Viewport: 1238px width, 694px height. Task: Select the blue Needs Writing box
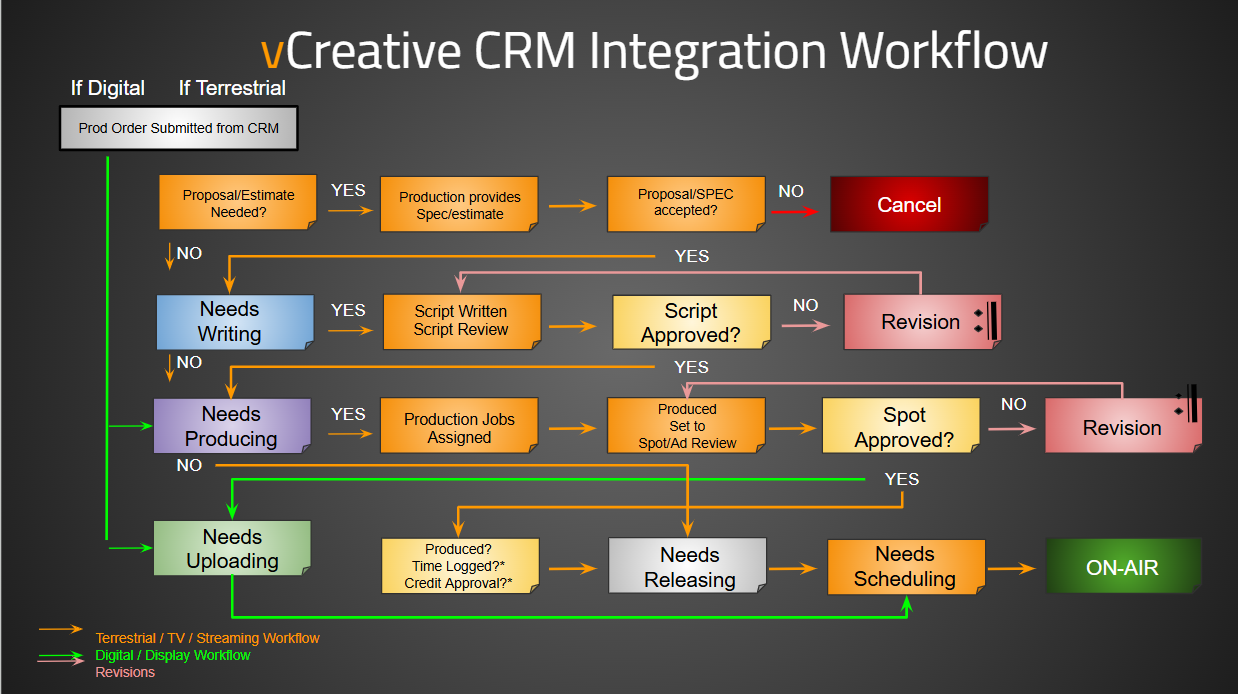pyautogui.click(x=235, y=322)
